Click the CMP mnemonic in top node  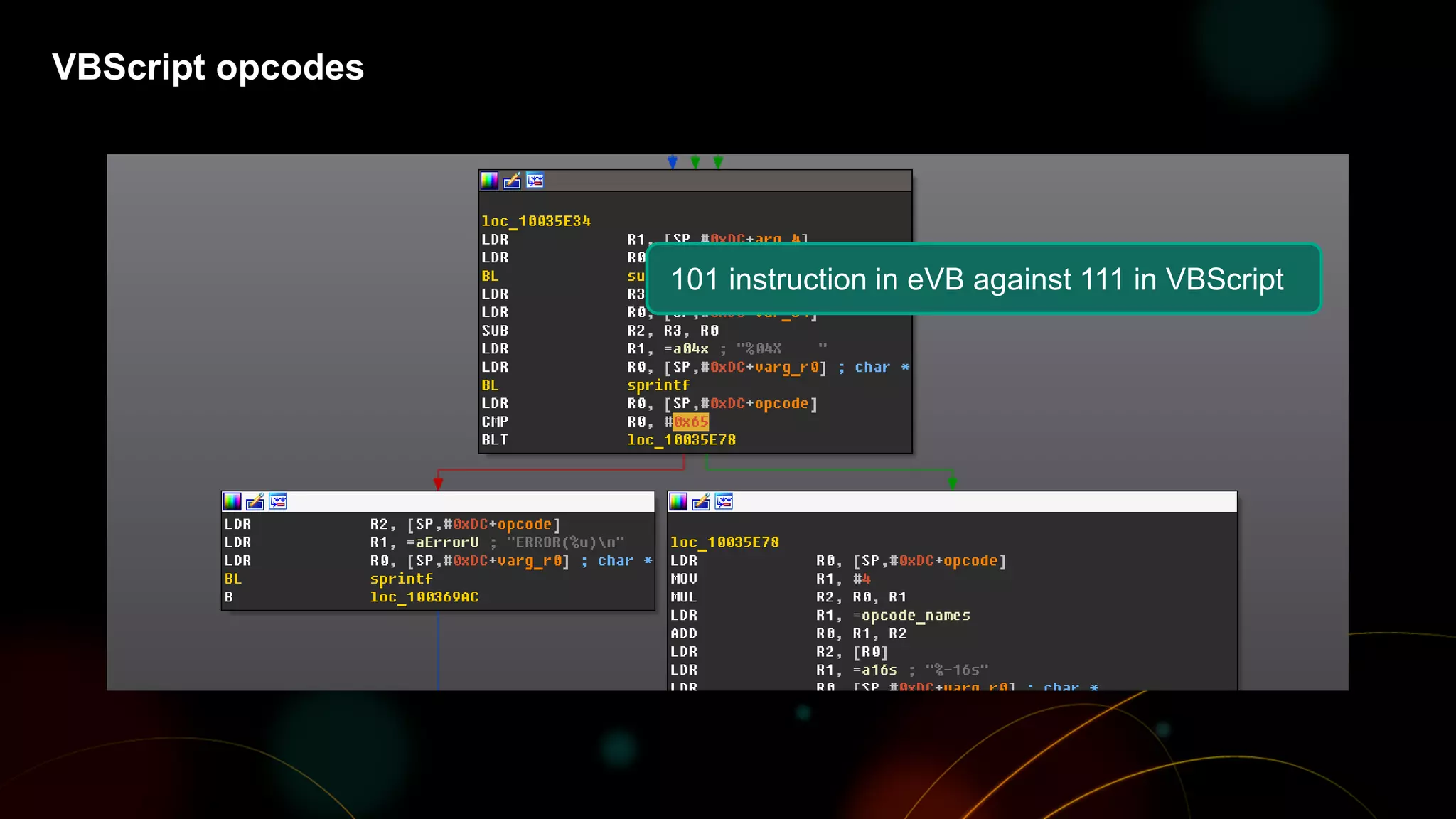point(495,422)
